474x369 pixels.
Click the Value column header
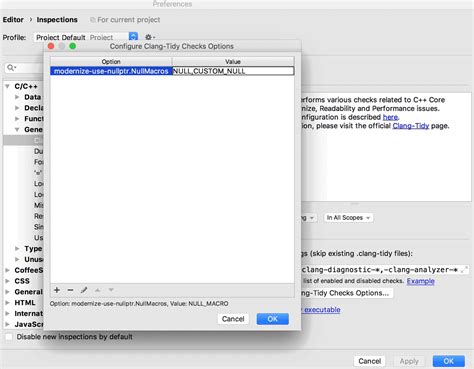point(233,62)
